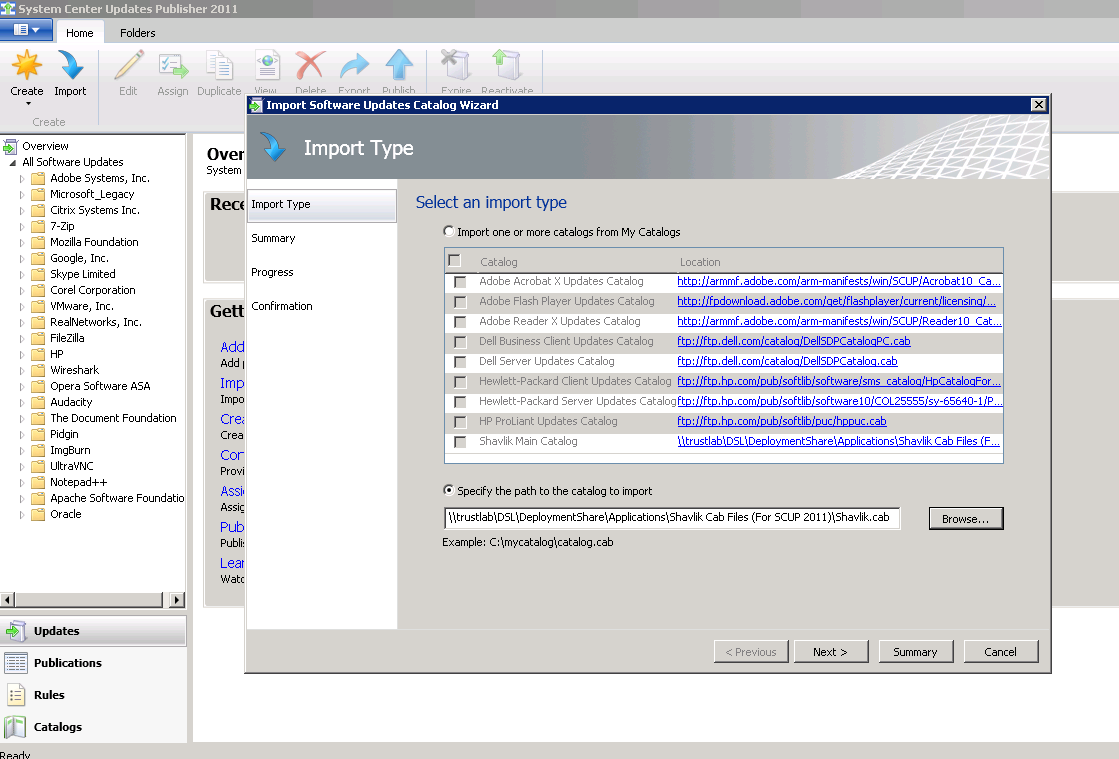
Task: Toggle the select-all Catalog header checkbox
Action: 455,260
